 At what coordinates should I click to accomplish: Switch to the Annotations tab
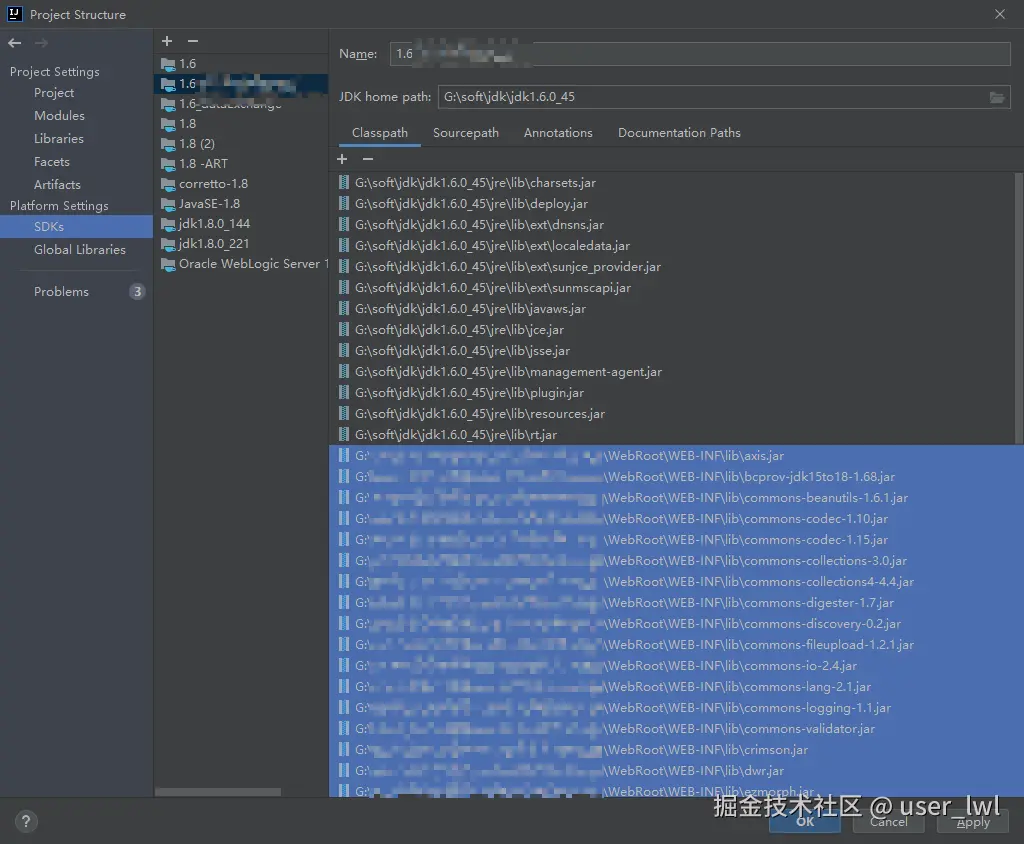pos(558,133)
